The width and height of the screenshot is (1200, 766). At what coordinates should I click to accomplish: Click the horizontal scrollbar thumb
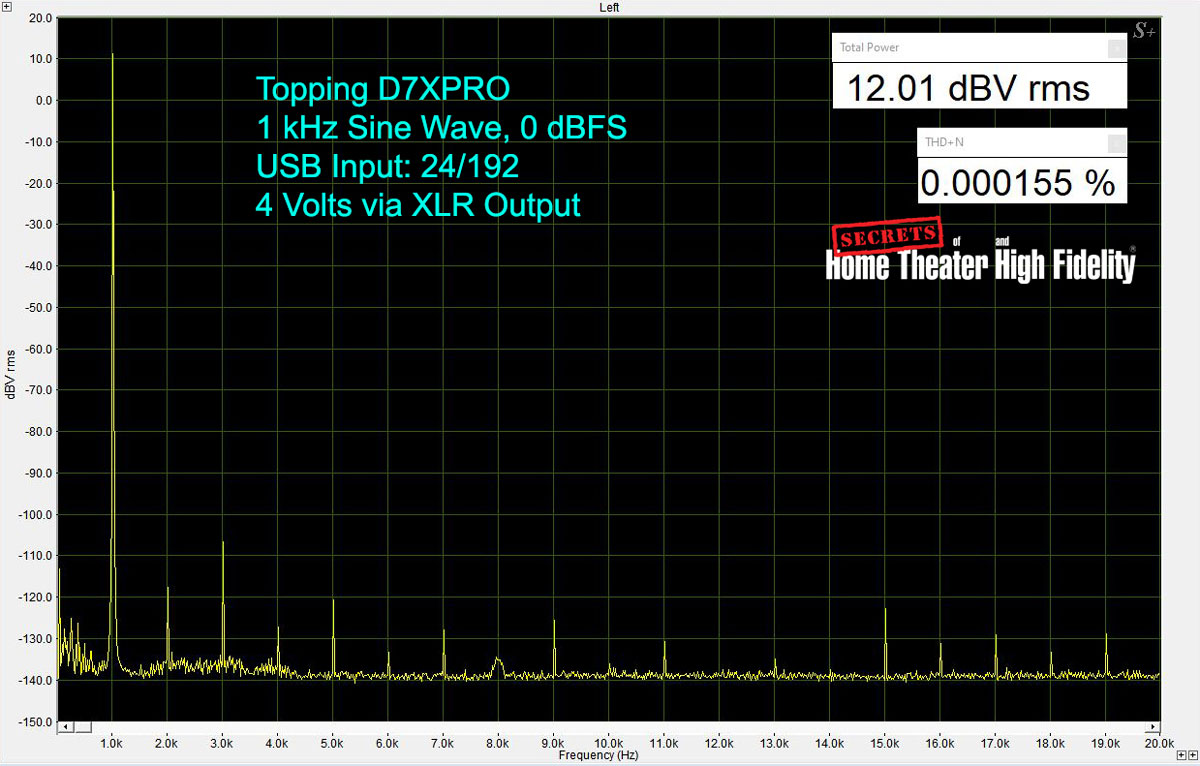tap(83, 727)
